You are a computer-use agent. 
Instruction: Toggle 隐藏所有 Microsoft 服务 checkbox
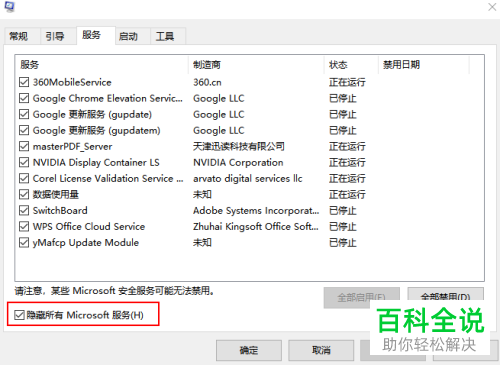[19, 315]
